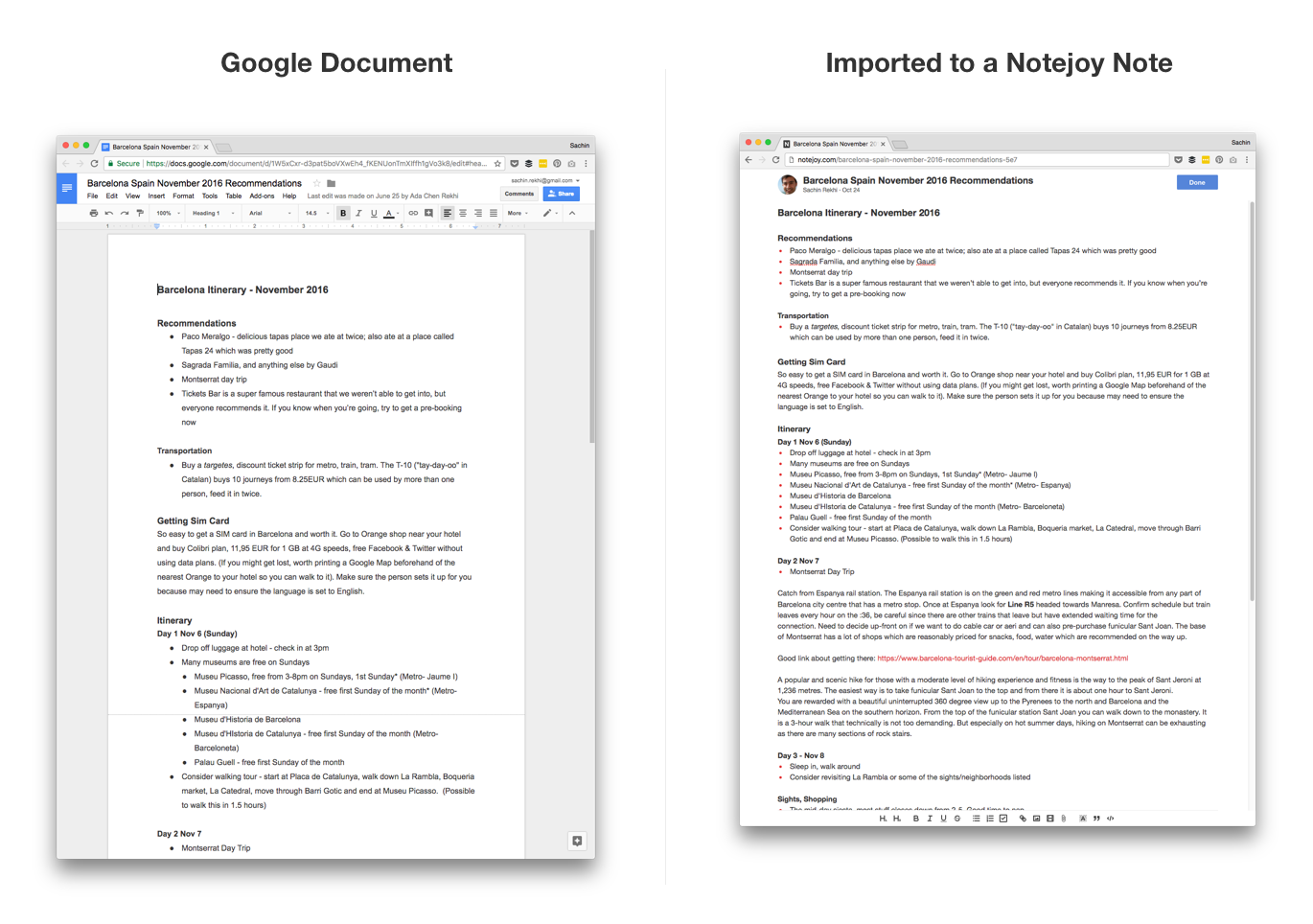Click the Done button in Notejoy
1313x924 pixels.
coord(1196,182)
